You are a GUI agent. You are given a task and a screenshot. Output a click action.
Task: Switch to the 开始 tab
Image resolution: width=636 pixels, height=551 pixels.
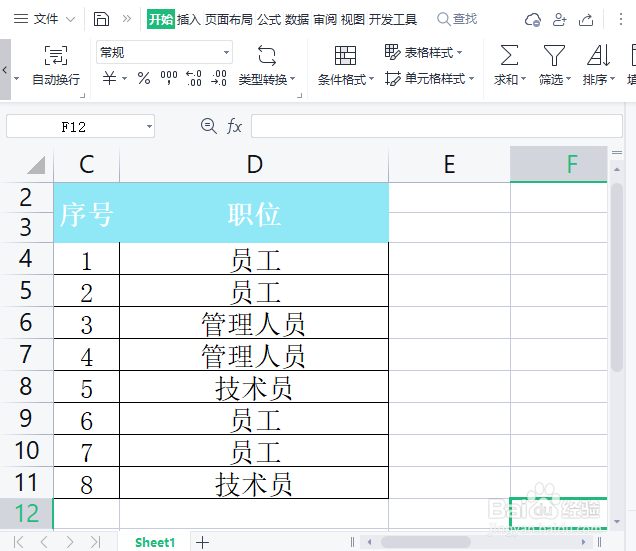coord(161,19)
